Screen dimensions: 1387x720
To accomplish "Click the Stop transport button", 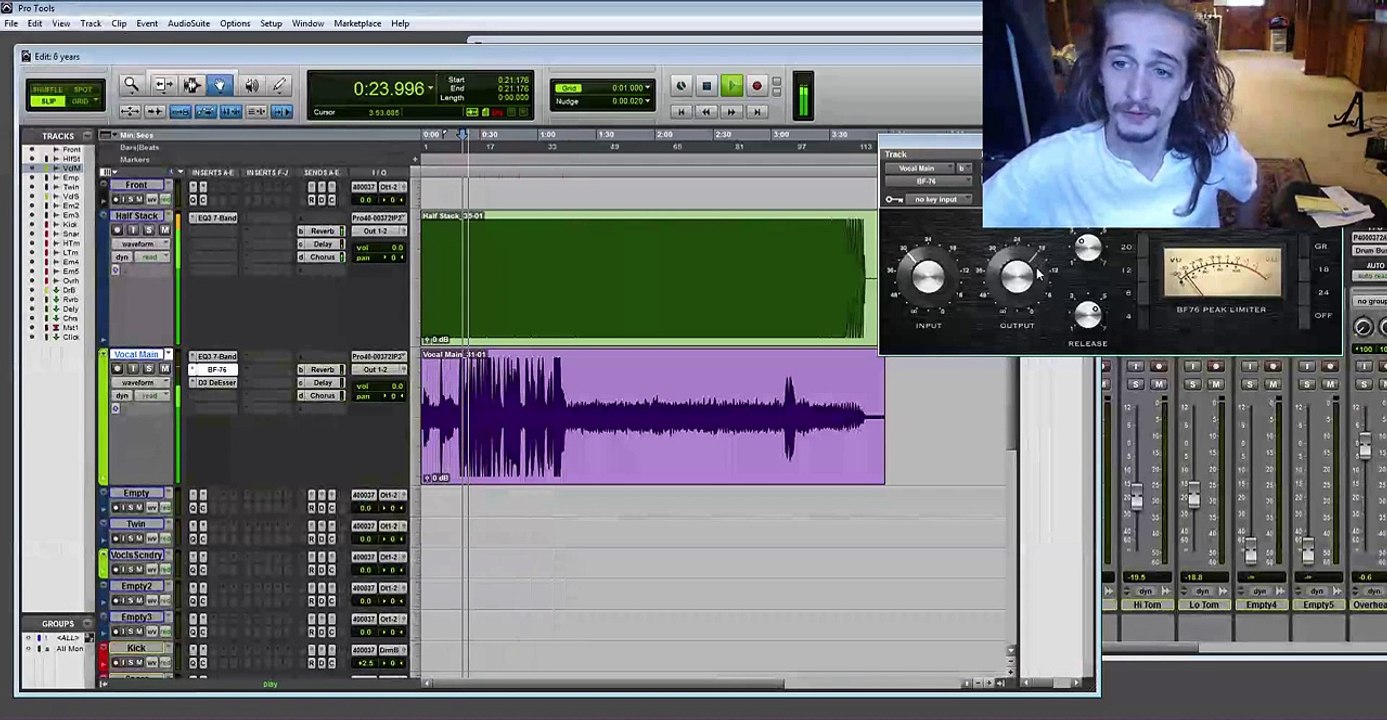I will 706,87.
